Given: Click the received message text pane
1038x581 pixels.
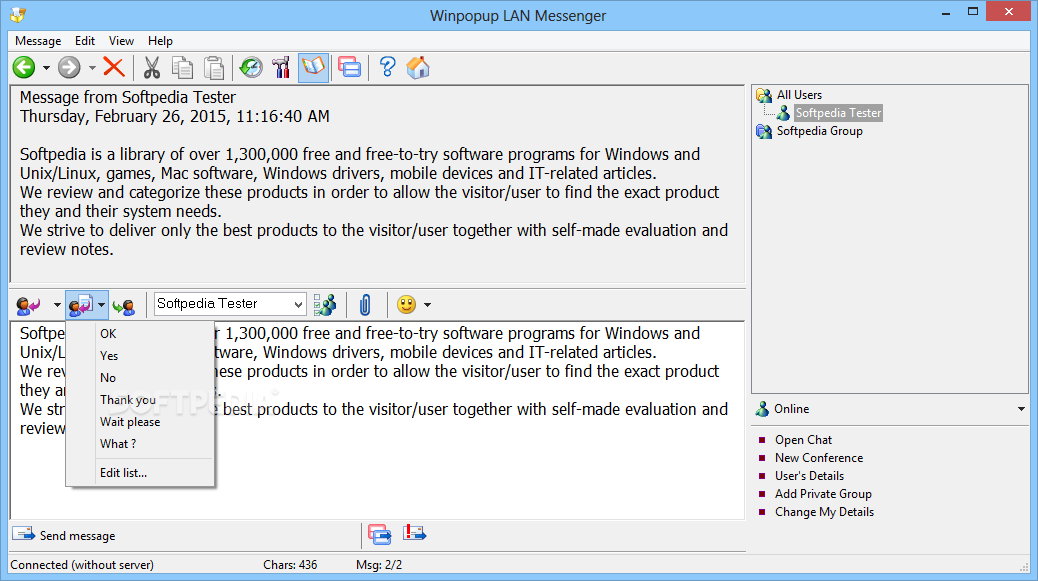Looking at the screenshot, I should tap(377, 184).
